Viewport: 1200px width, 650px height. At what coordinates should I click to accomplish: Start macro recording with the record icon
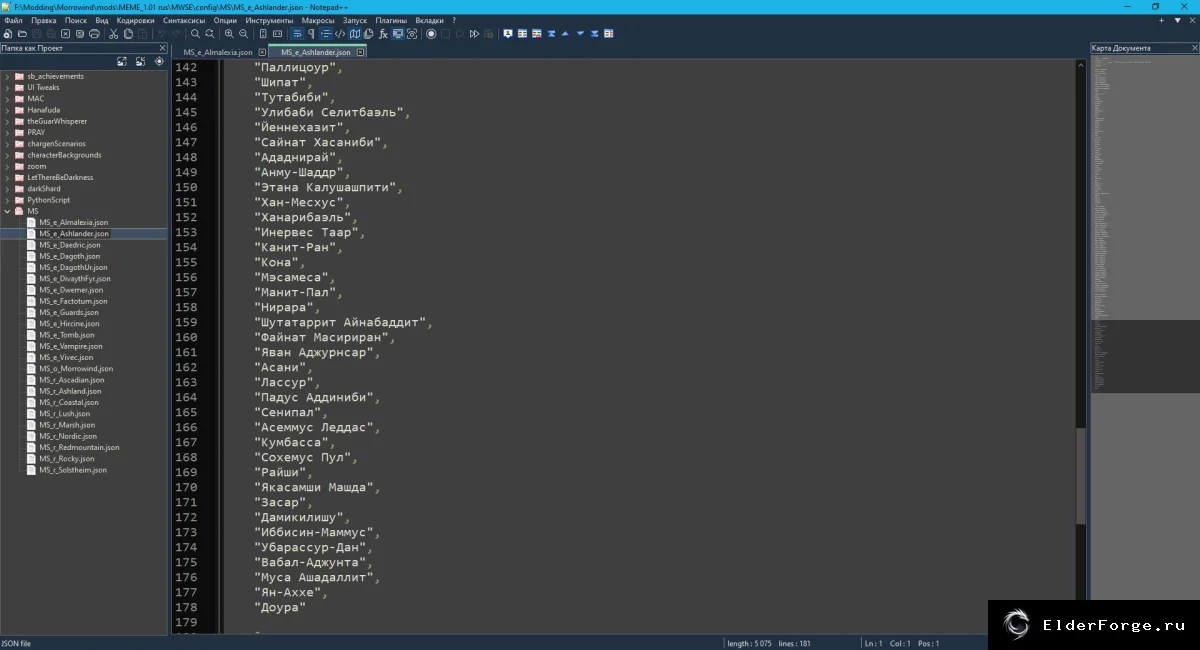click(x=431, y=34)
